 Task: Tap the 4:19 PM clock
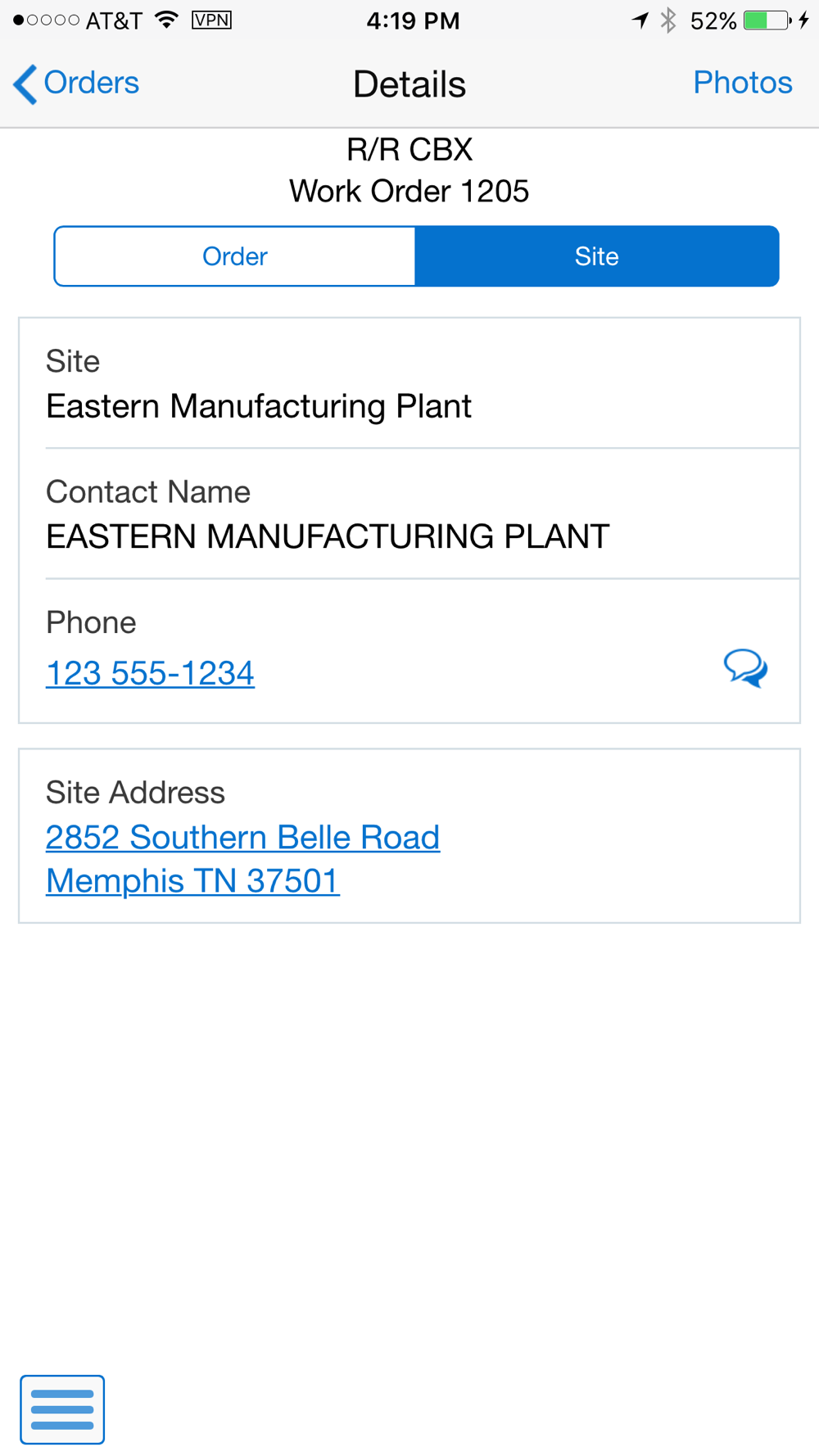pos(413,20)
